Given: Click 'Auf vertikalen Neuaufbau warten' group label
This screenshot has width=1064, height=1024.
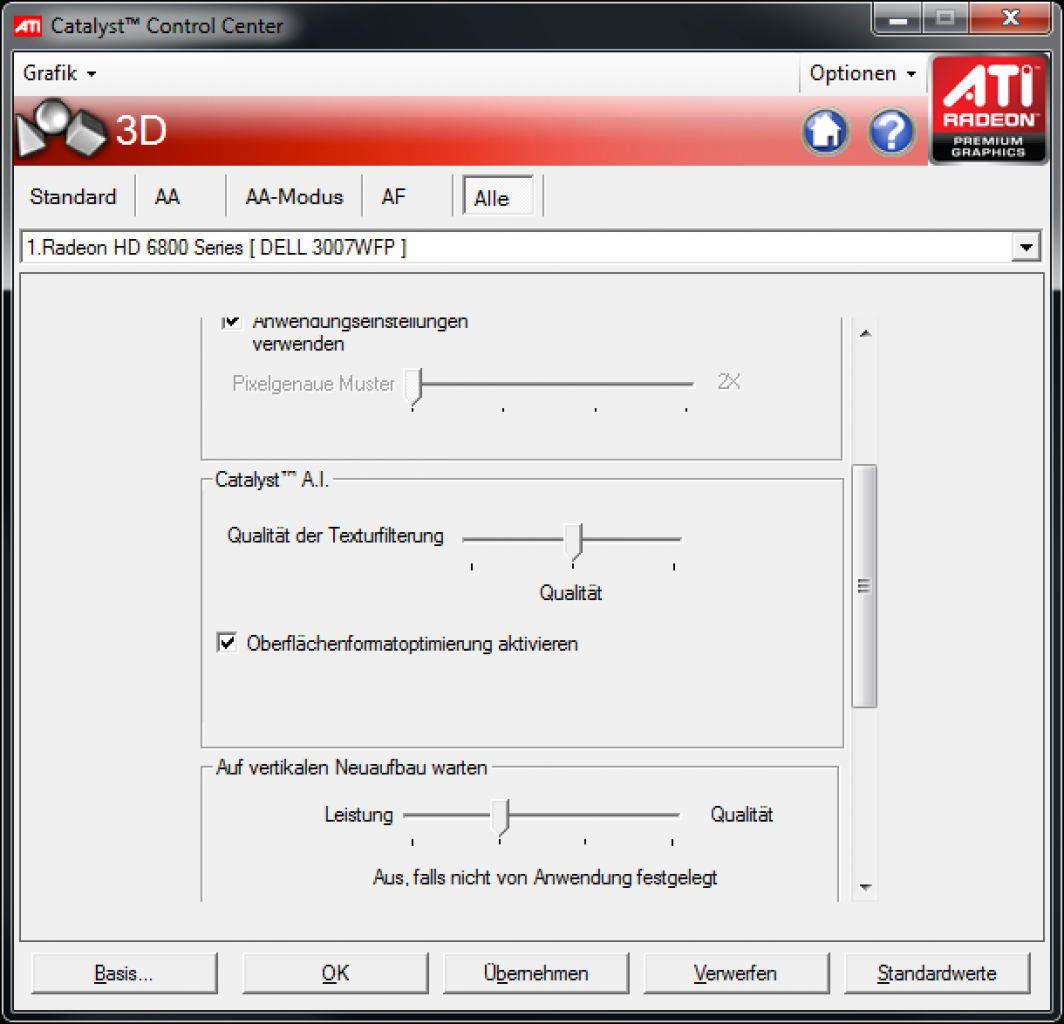Looking at the screenshot, I should (x=352, y=767).
